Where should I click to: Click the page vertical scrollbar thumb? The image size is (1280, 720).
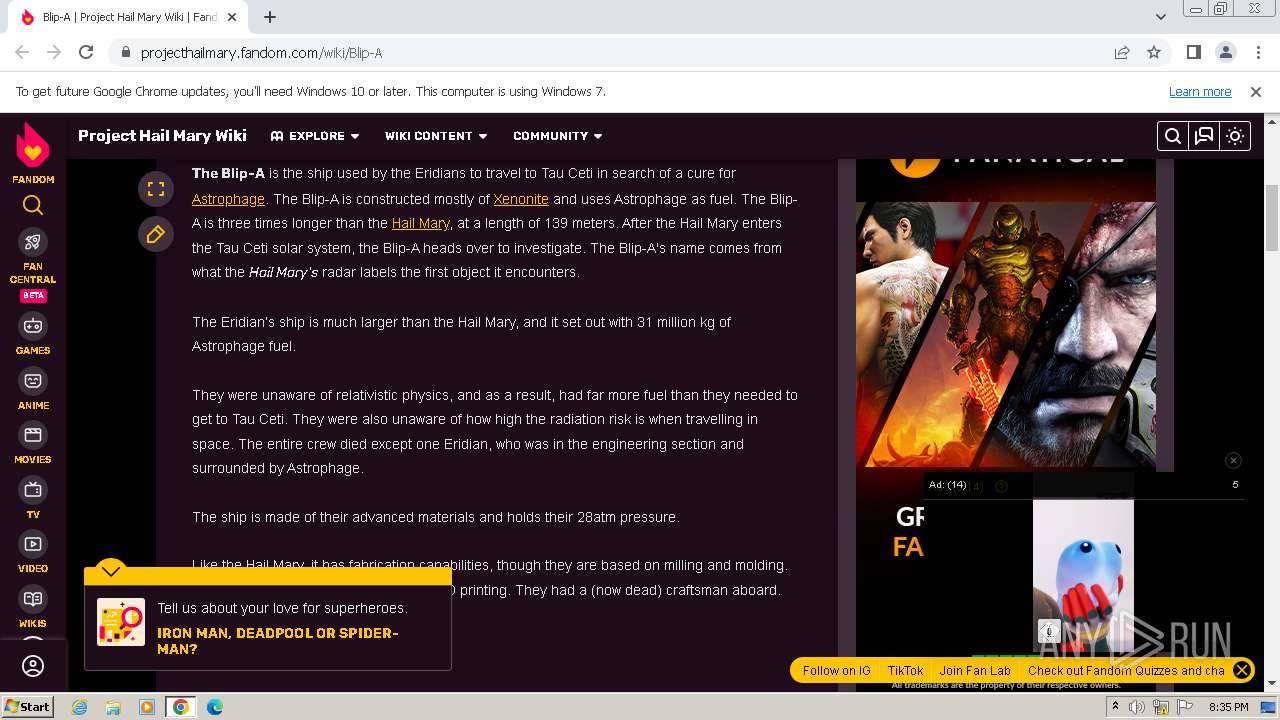coord(1272,218)
